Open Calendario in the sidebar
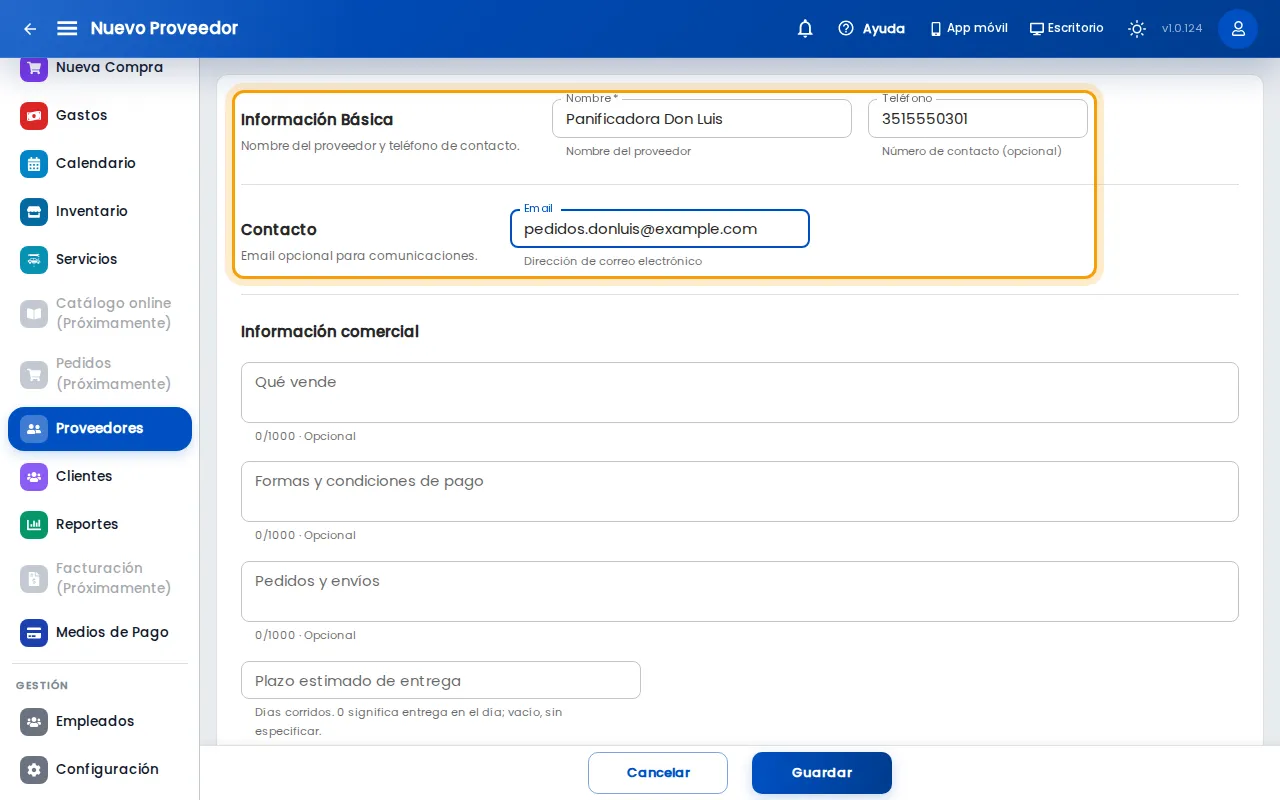1280x800 pixels. [100, 163]
